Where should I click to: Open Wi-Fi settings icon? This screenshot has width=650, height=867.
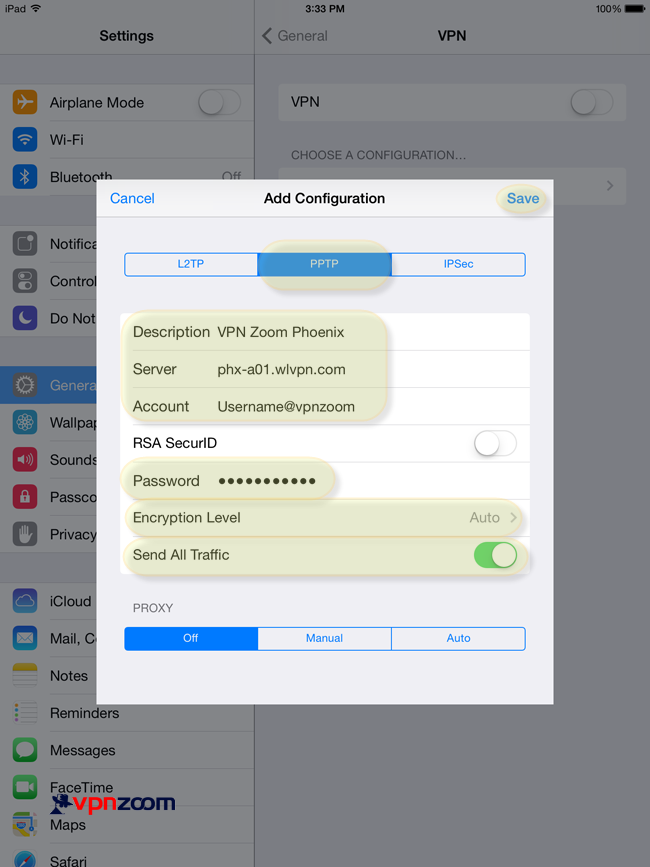25,139
